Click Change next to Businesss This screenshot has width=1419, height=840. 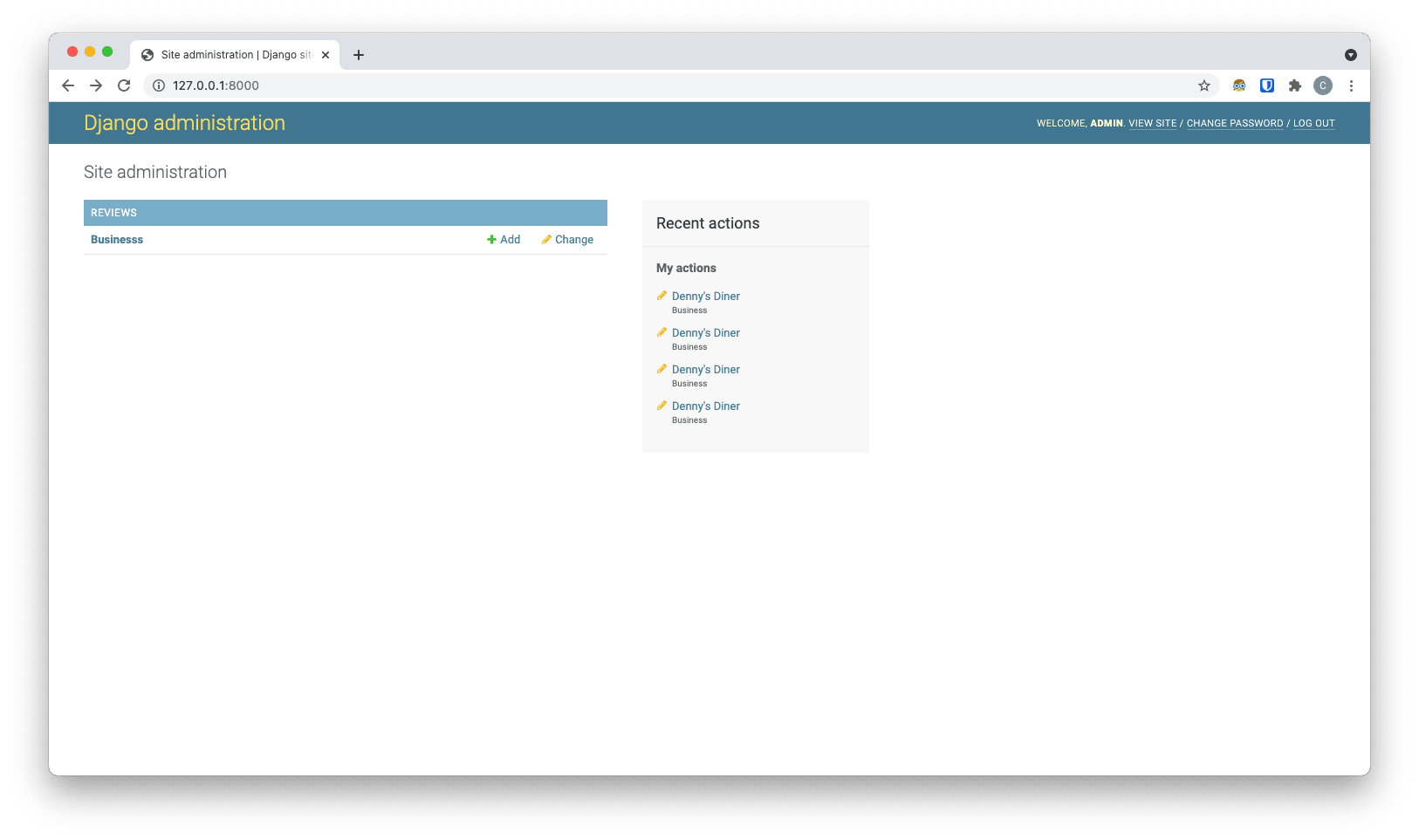click(x=568, y=240)
